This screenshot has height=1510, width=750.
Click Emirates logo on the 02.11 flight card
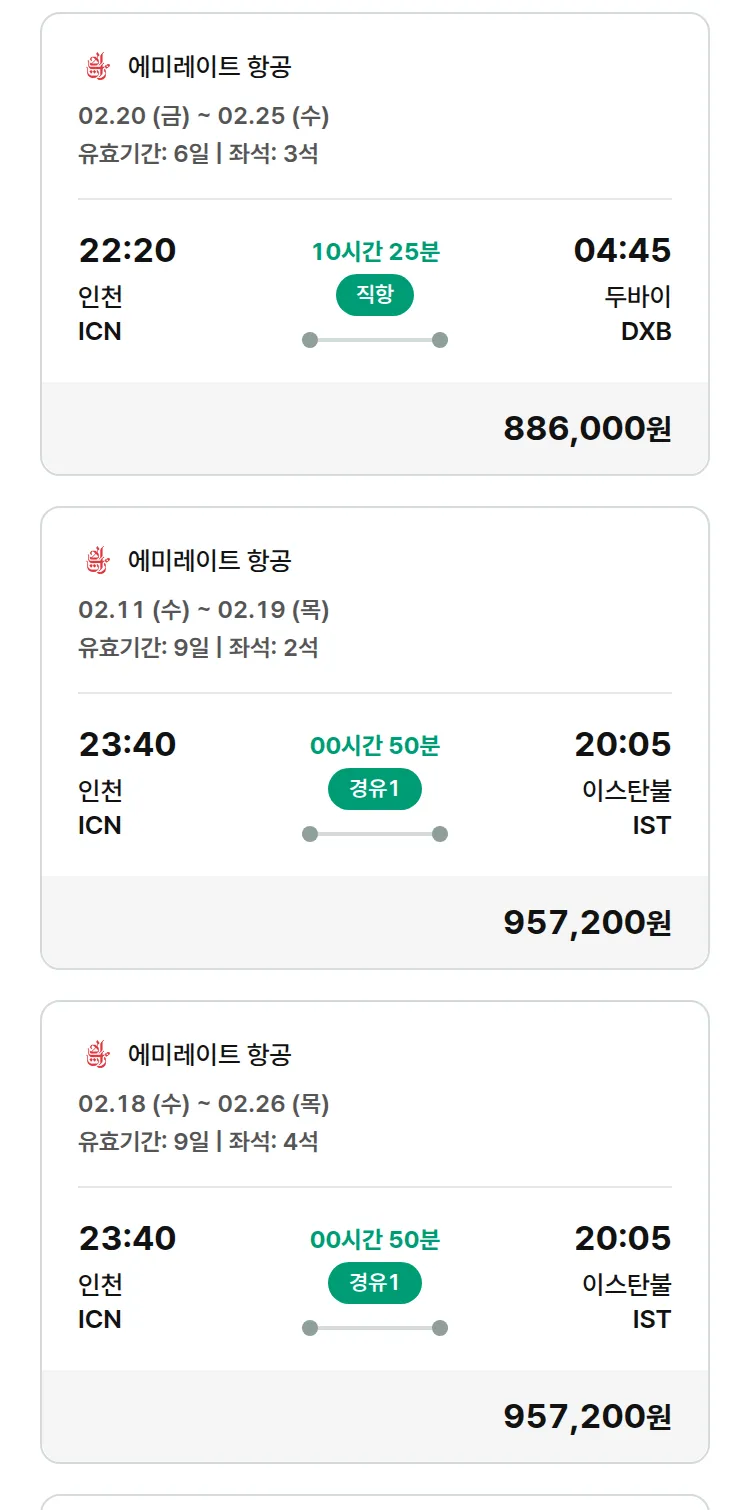click(x=97, y=560)
